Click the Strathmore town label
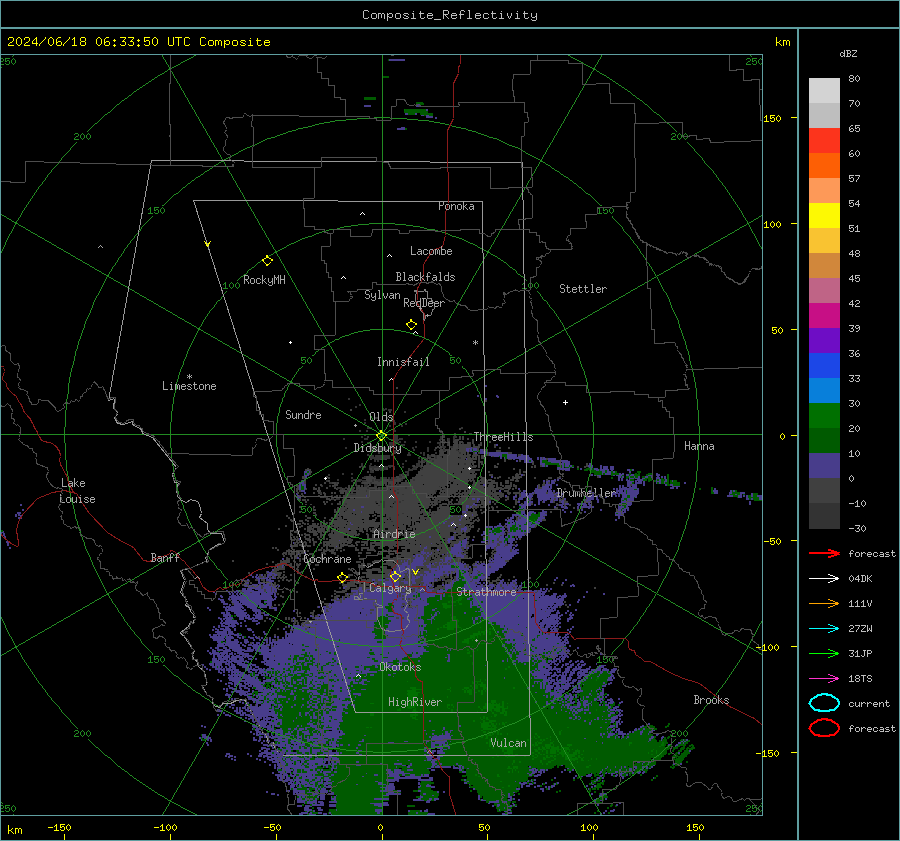This screenshot has width=900, height=841. pyautogui.click(x=486, y=592)
